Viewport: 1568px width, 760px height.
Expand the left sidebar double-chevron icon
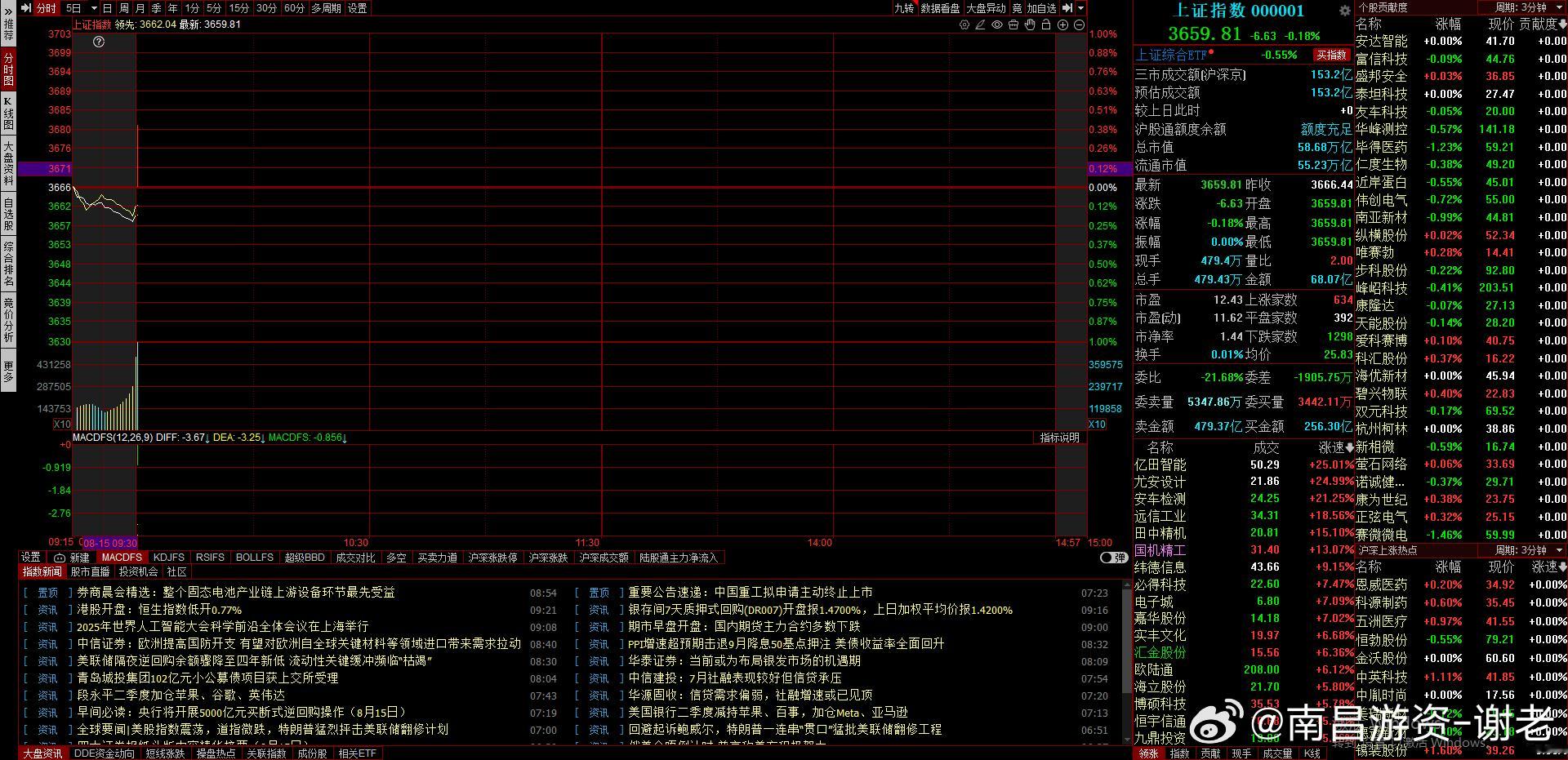click(8, 11)
